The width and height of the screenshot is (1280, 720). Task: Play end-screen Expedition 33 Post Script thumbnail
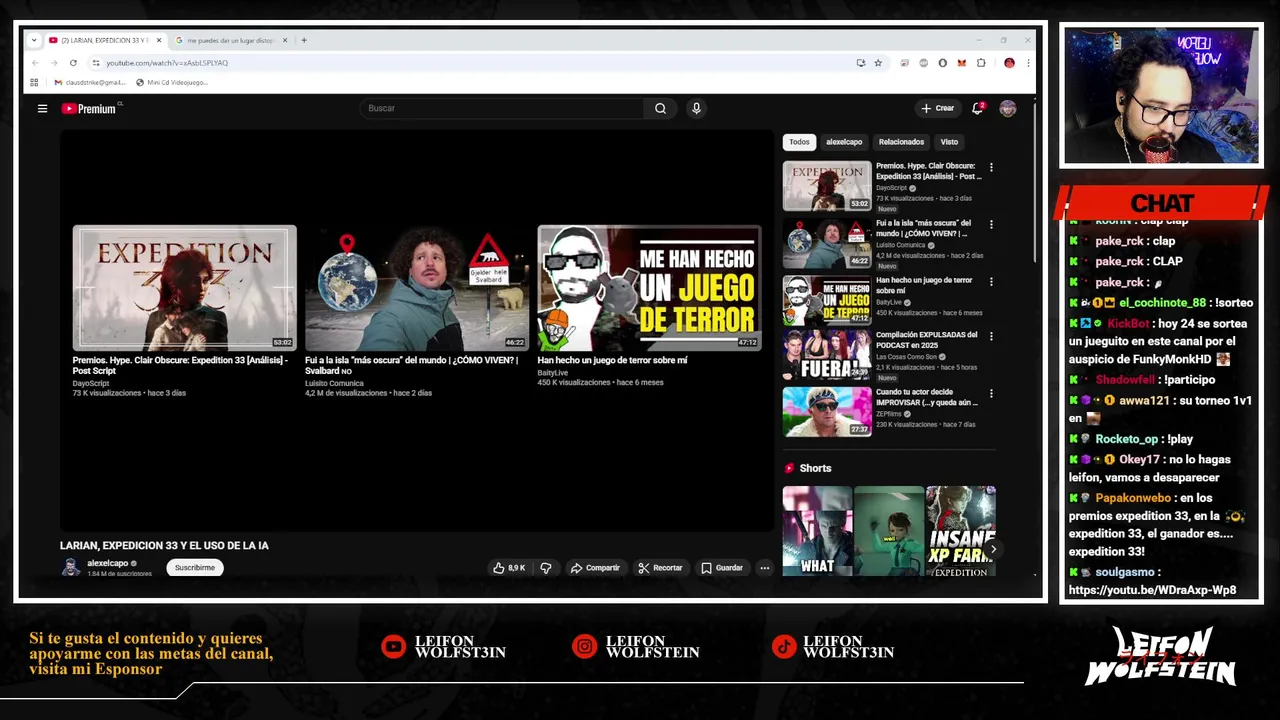(184, 288)
